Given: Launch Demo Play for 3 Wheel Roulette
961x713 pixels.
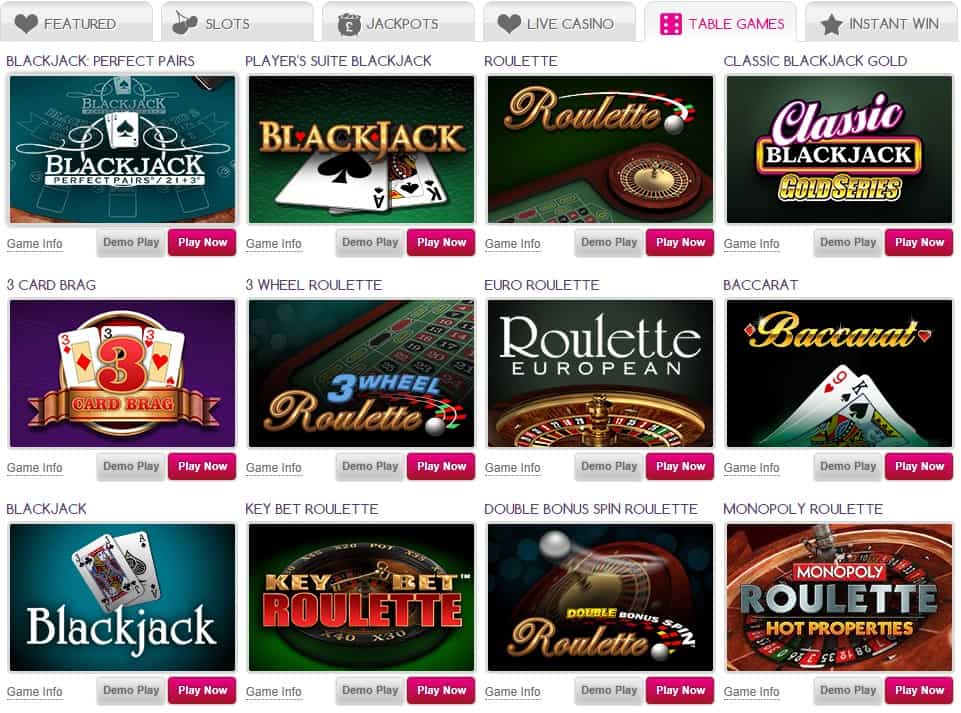Looking at the screenshot, I should click(x=370, y=467).
